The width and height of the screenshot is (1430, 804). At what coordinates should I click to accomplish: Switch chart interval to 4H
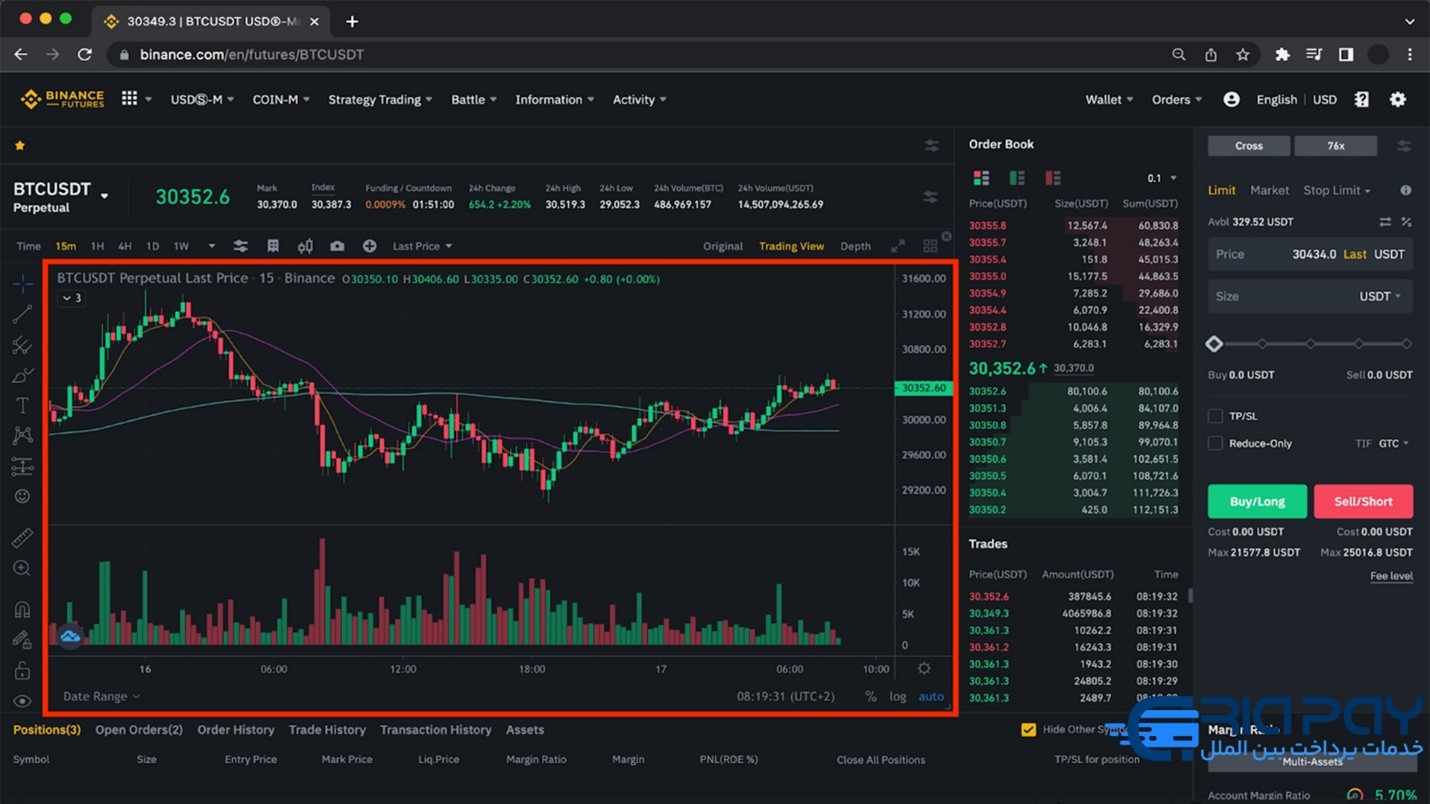coord(125,246)
